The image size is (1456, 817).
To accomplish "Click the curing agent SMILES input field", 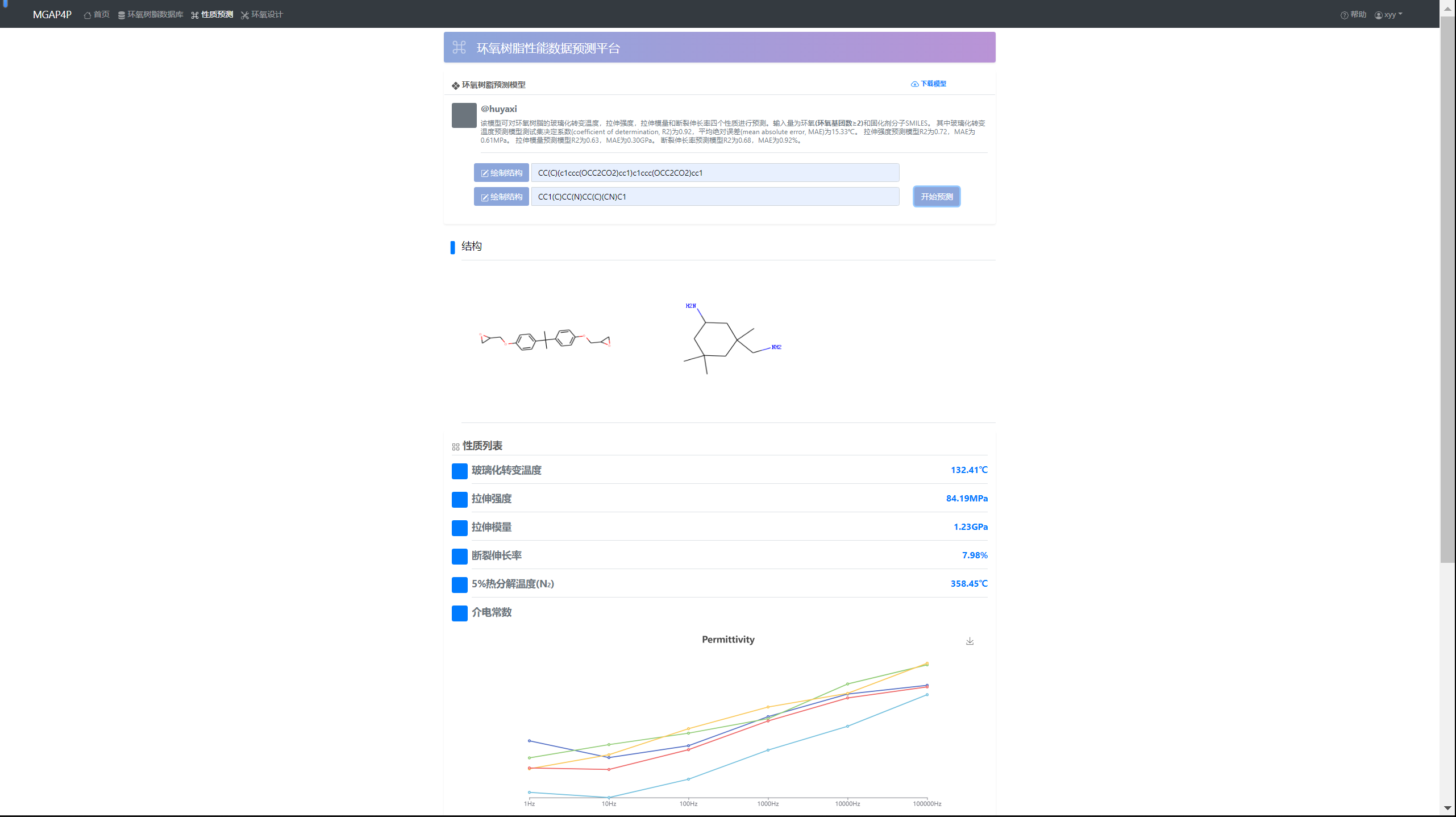I will click(x=715, y=197).
